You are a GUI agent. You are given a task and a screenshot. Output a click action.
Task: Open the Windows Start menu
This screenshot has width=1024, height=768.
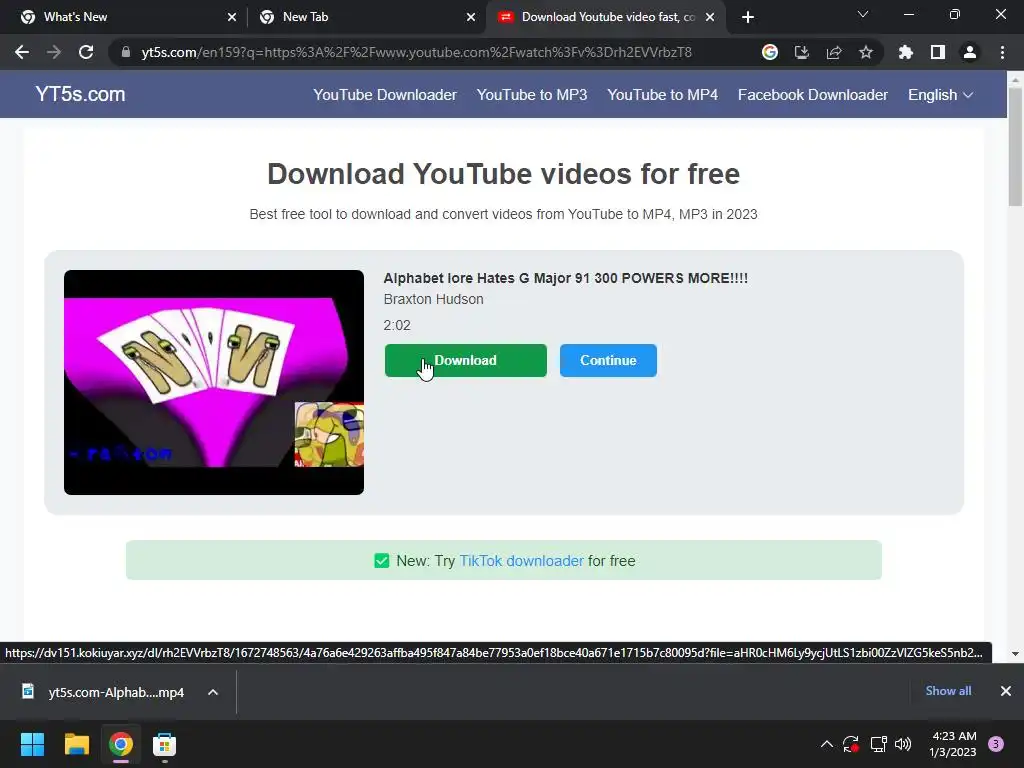[33, 744]
